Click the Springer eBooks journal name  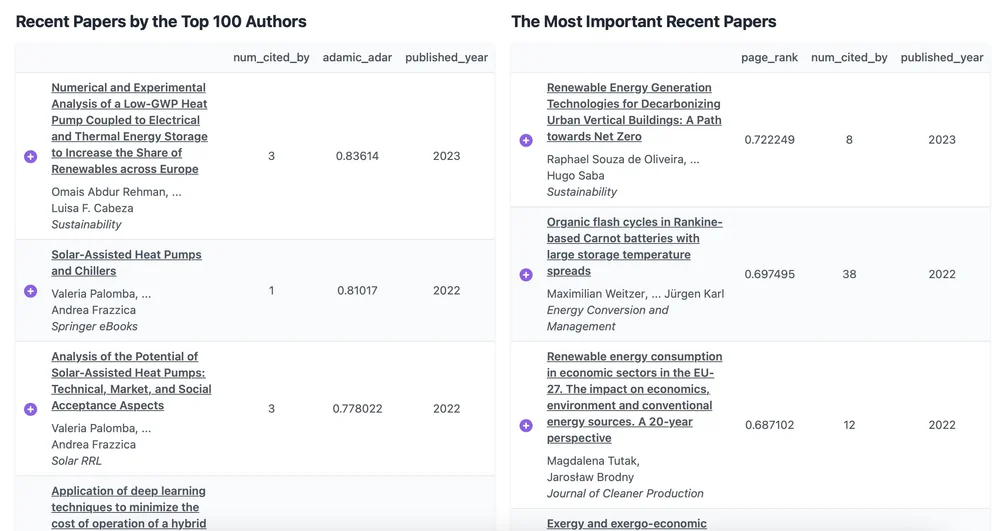coord(94,326)
